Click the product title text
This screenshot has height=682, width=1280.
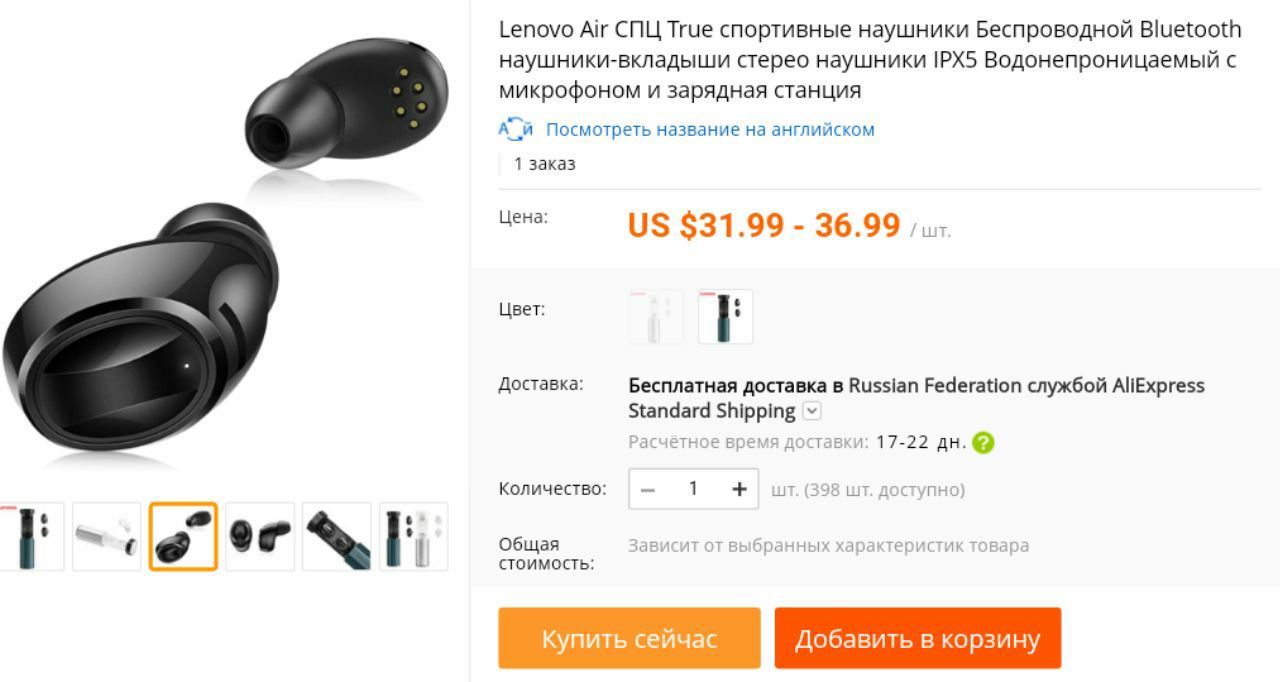(x=870, y=59)
